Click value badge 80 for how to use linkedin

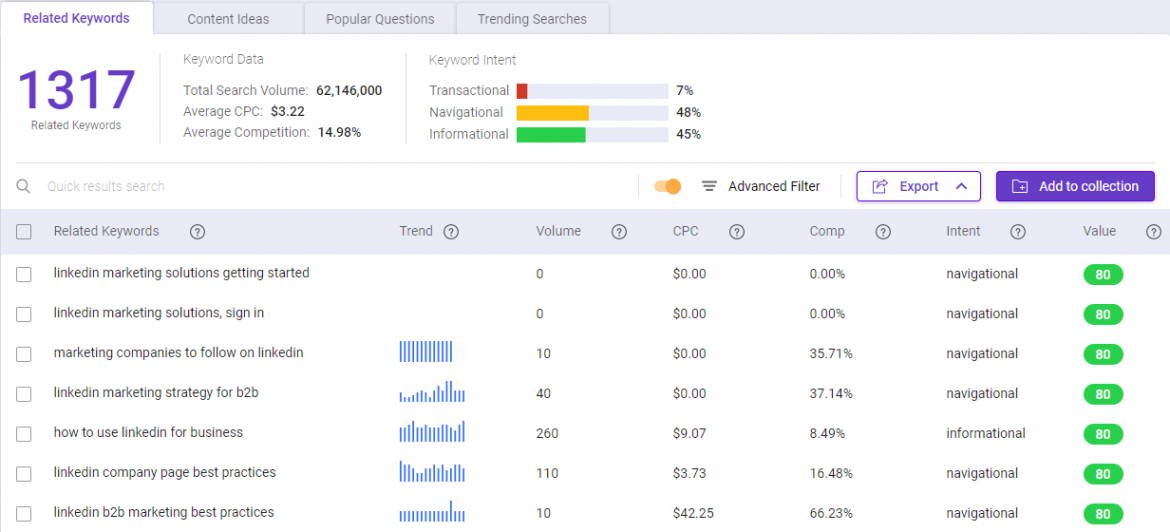pyautogui.click(x=1103, y=434)
